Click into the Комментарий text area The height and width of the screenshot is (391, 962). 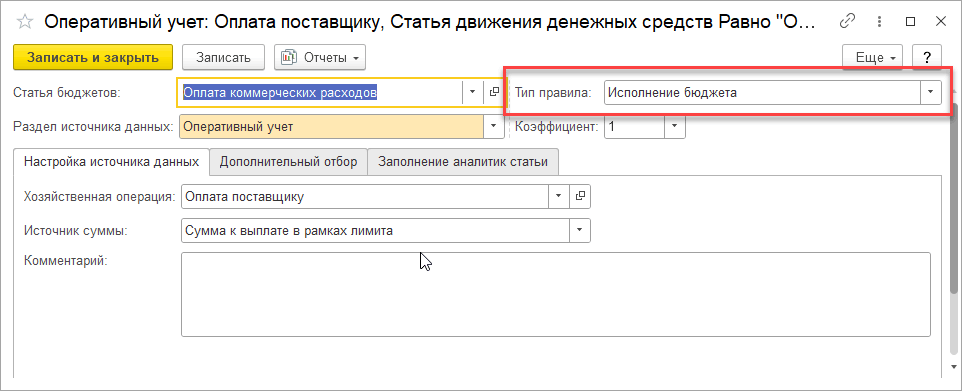click(556, 294)
